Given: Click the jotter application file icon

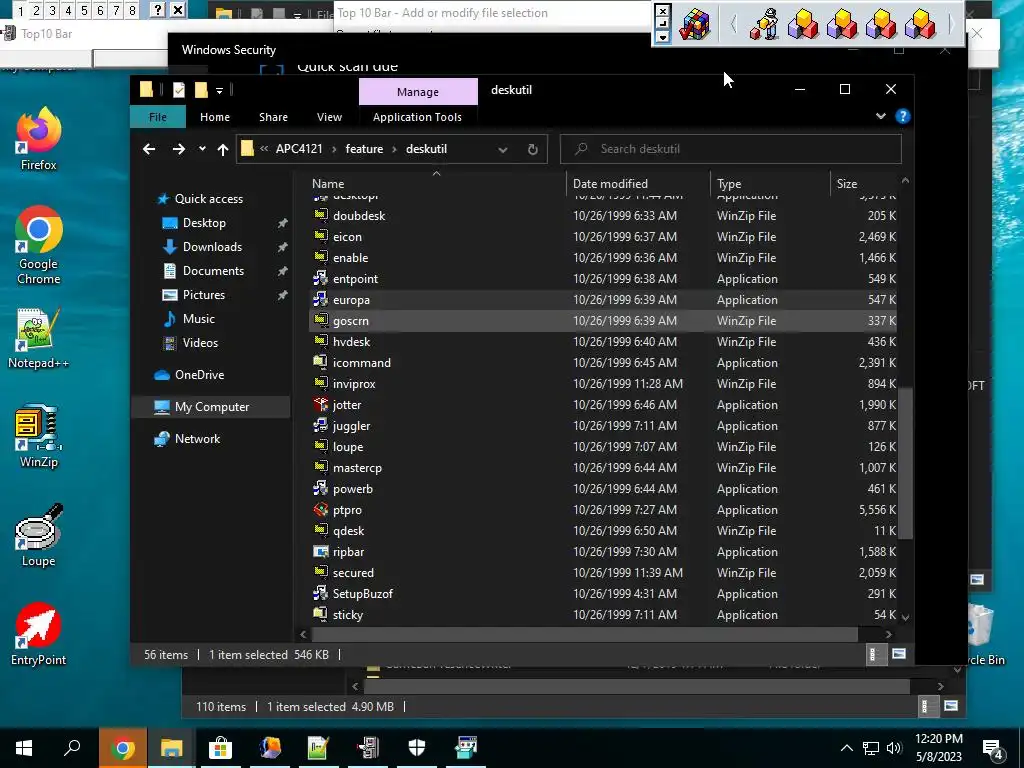Looking at the screenshot, I should [321, 405].
